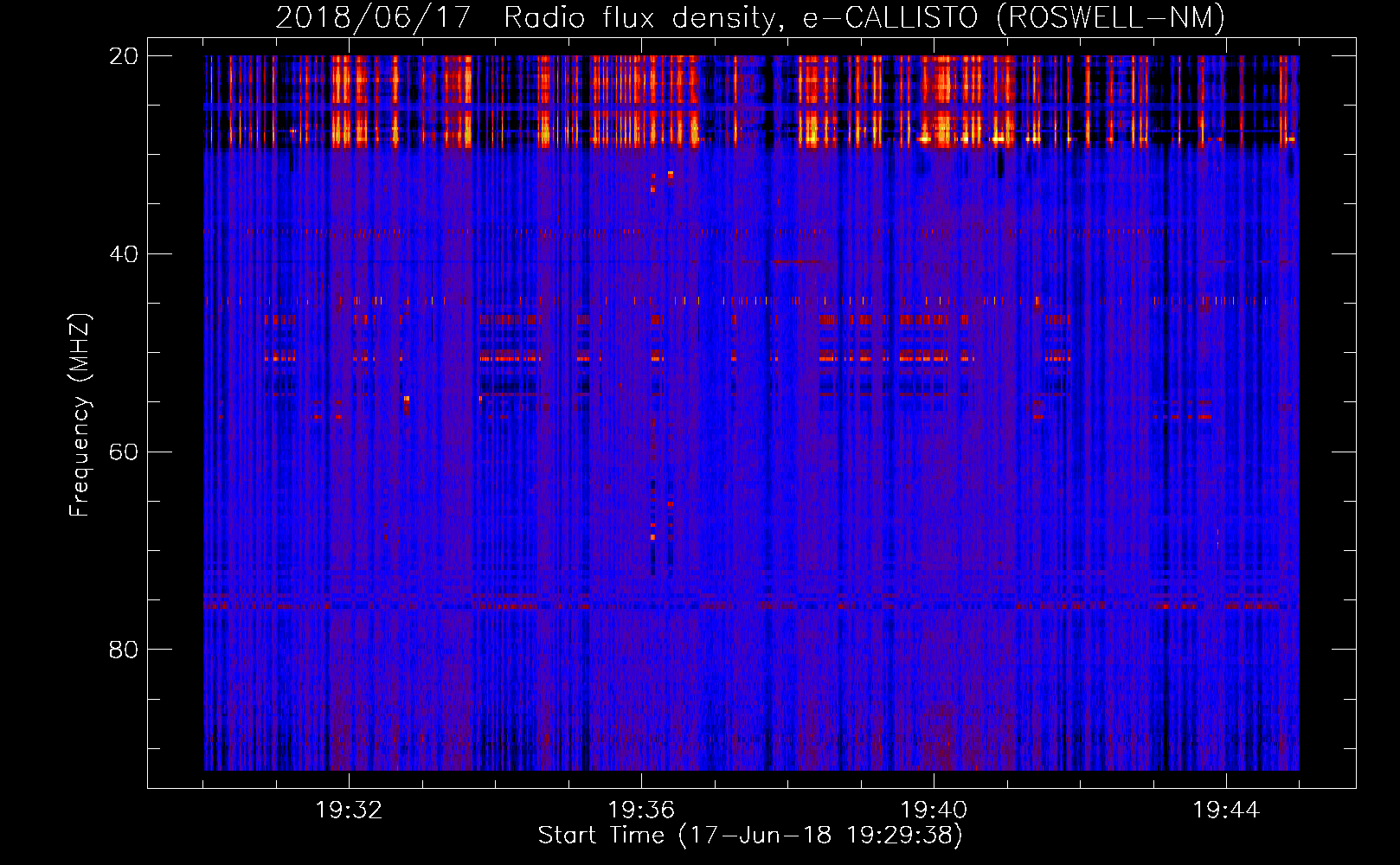The width and height of the screenshot is (1400, 865).
Task: Click the frequency tick label '80'
Action: point(124,650)
